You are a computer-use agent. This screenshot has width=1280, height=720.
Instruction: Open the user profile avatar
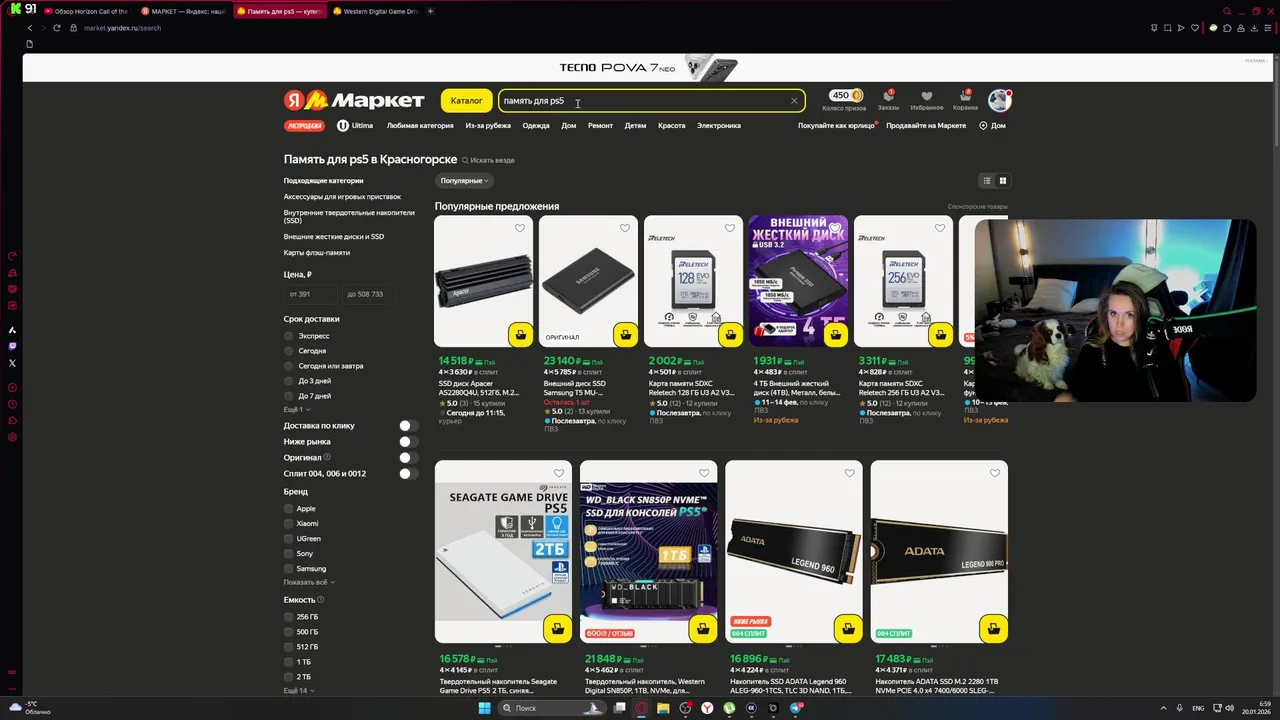[999, 100]
